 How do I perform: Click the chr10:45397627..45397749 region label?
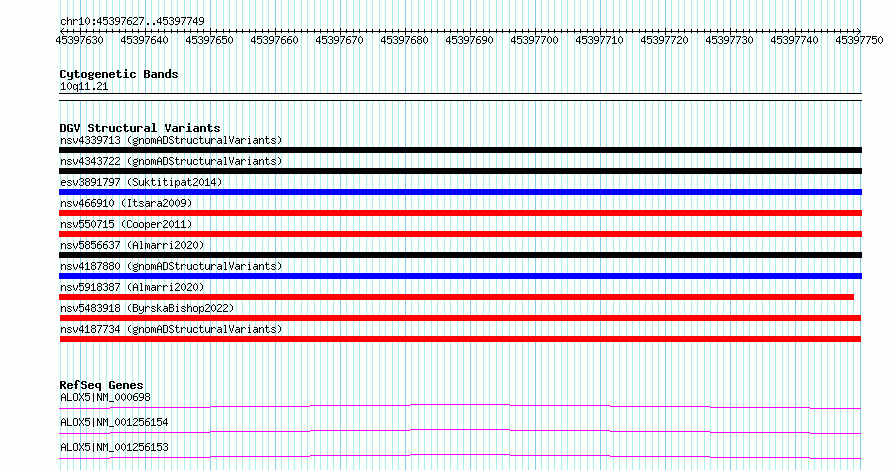[x=132, y=21]
